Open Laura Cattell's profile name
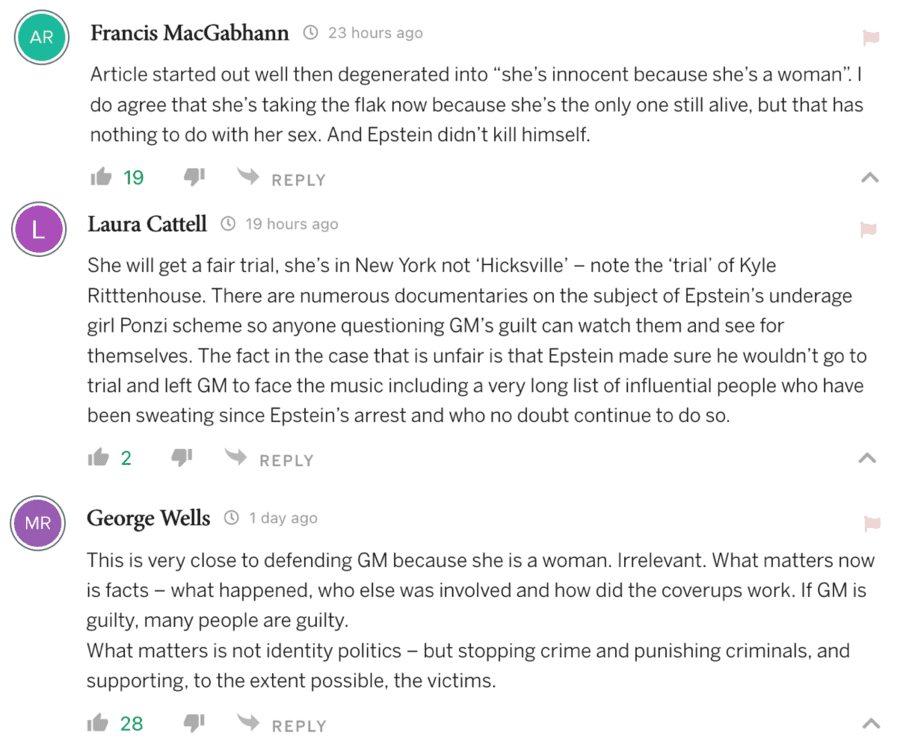The height and width of the screenshot is (750, 900). click(147, 224)
